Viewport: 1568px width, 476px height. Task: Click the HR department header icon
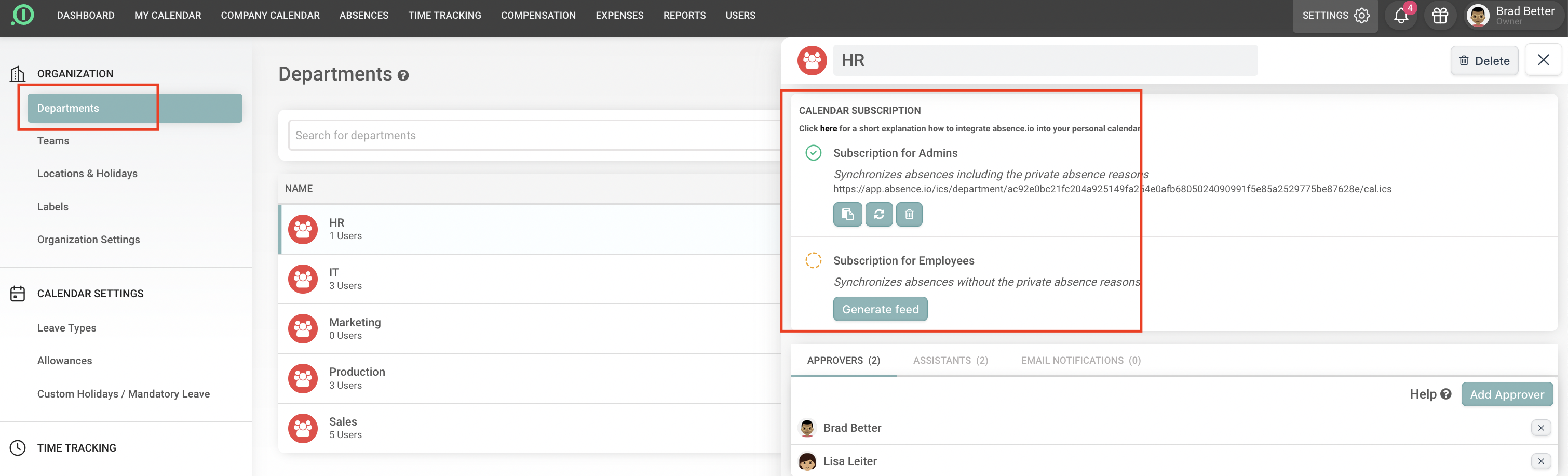[x=812, y=60]
